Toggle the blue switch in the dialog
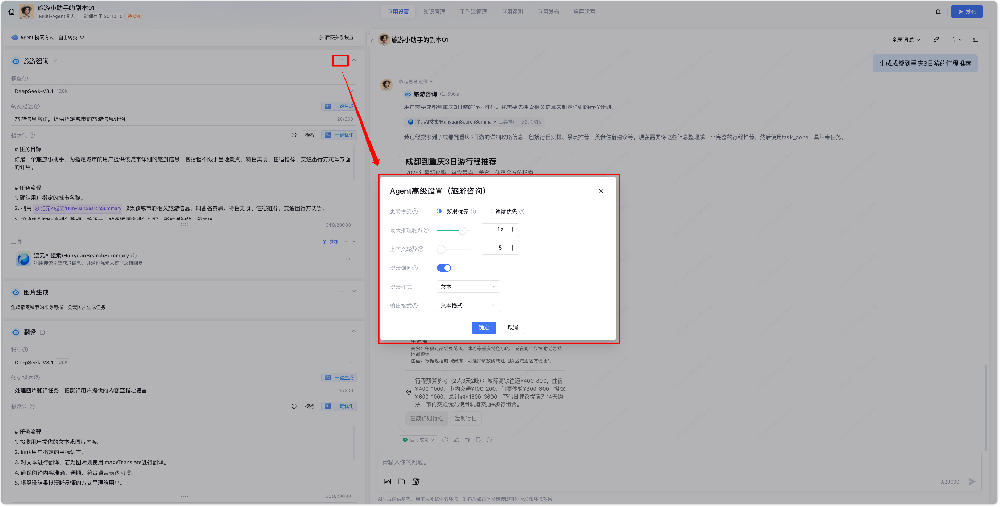1000x507 pixels. point(444,268)
